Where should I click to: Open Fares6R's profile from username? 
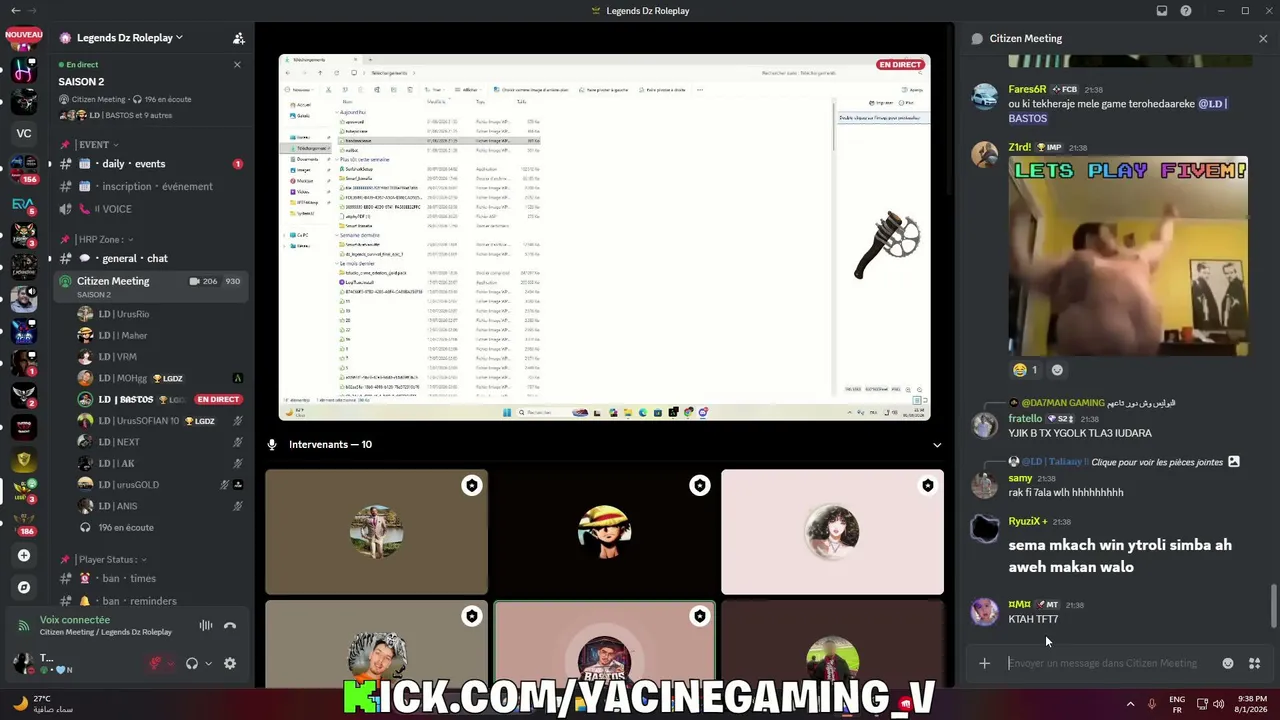pos(1027,90)
